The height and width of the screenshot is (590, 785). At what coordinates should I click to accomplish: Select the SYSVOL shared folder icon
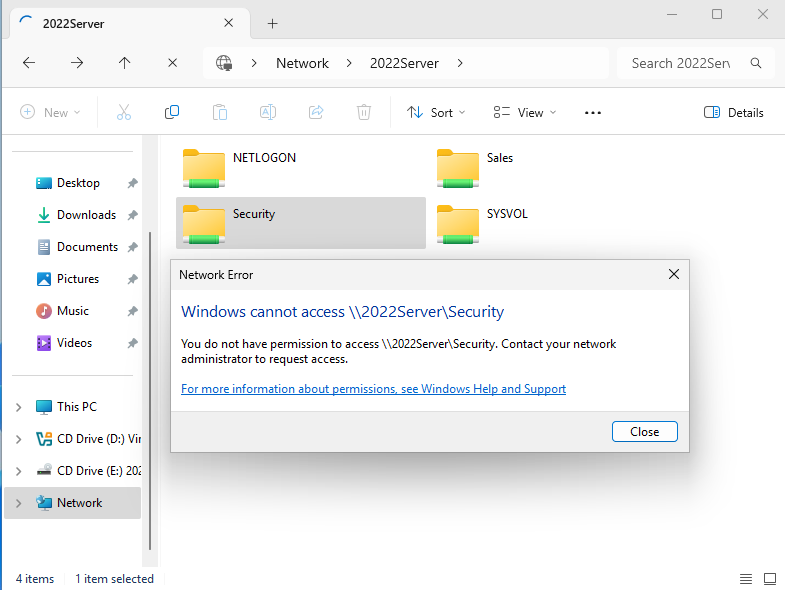[x=458, y=224]
